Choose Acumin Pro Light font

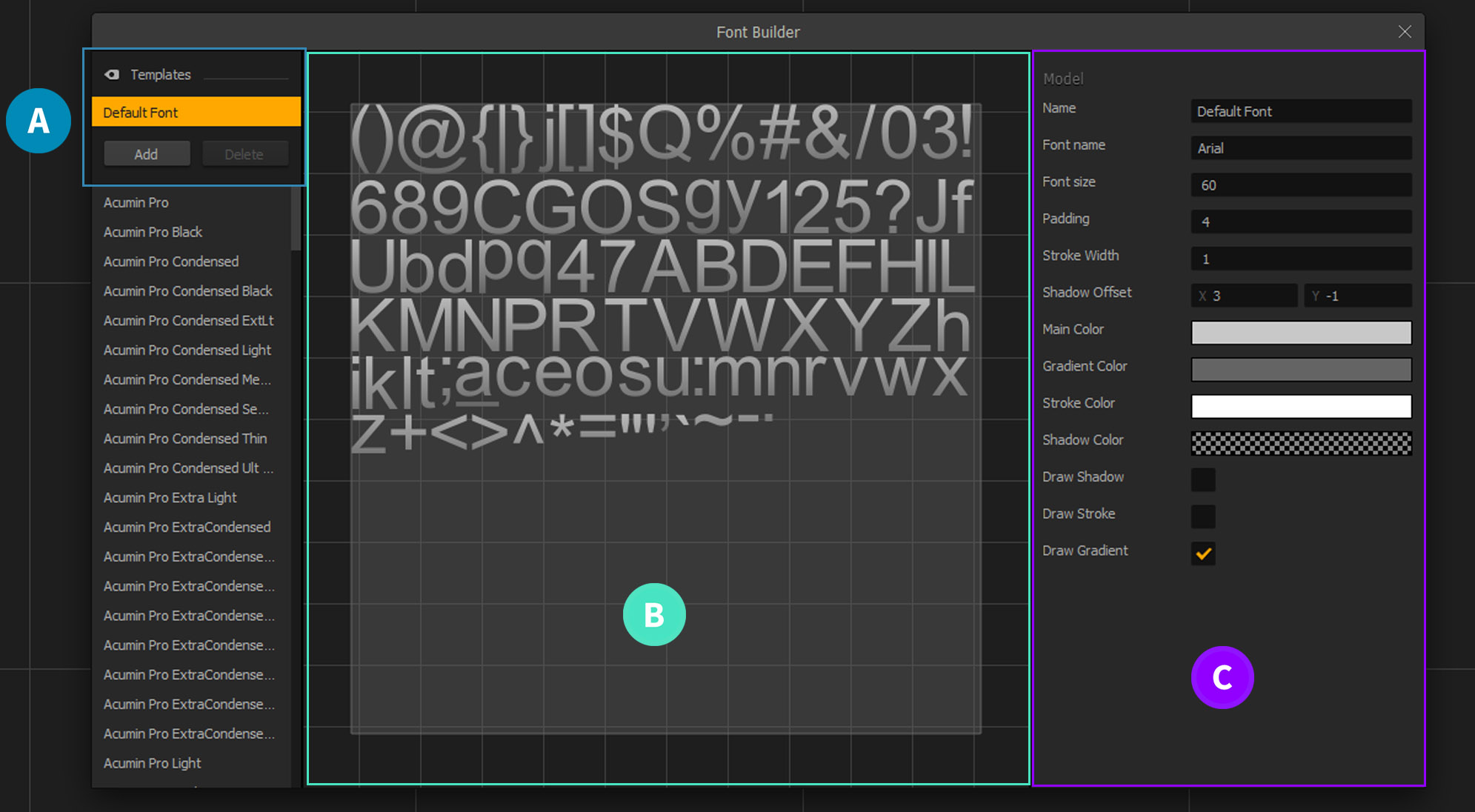coord(153,763)
